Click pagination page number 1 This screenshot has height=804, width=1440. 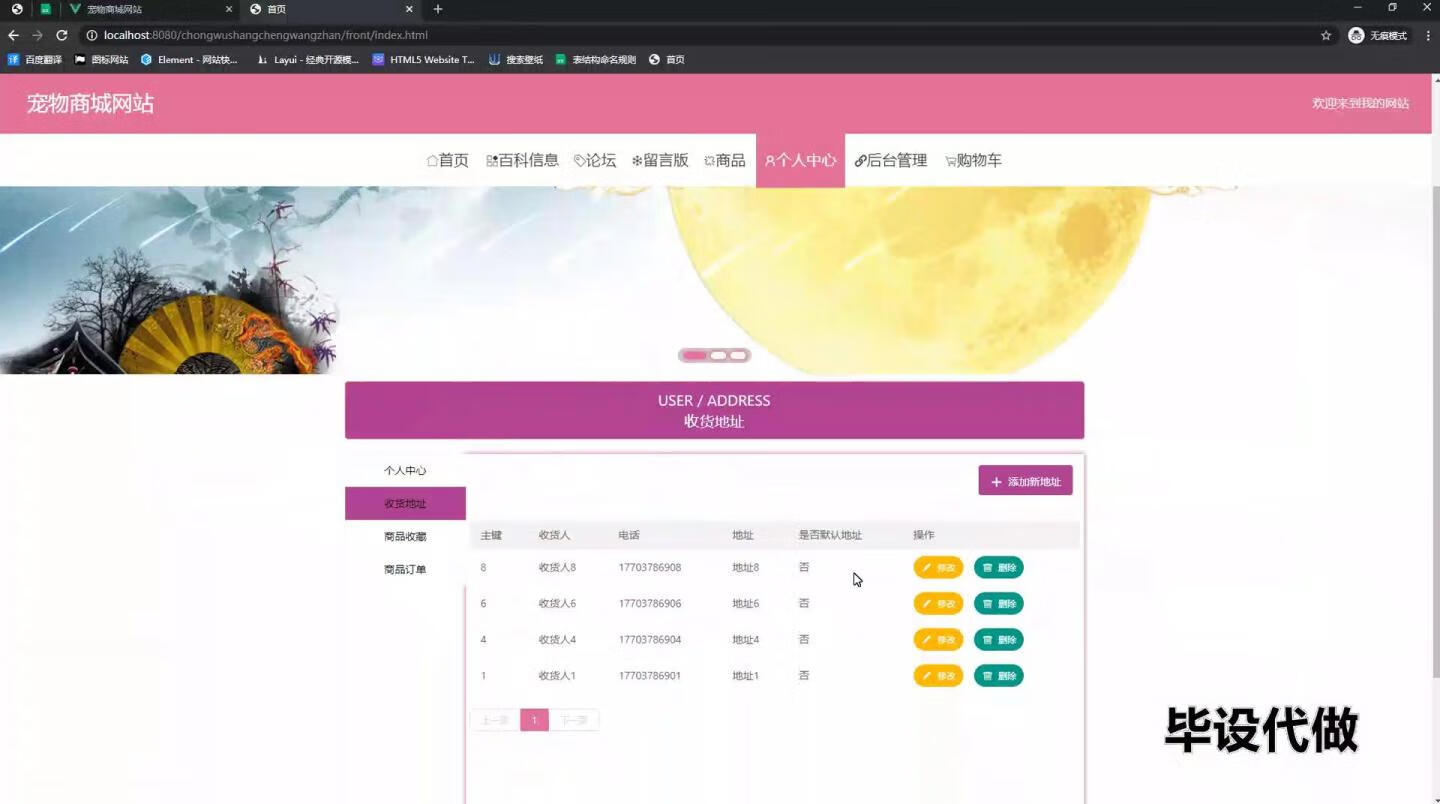(534, 720)
